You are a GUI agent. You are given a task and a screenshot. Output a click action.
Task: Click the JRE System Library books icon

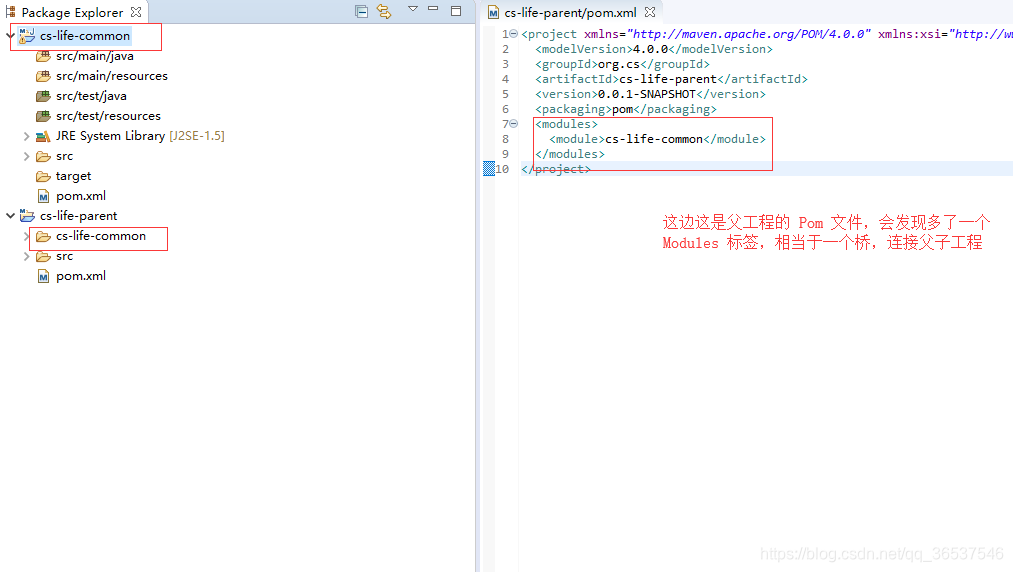43,136
